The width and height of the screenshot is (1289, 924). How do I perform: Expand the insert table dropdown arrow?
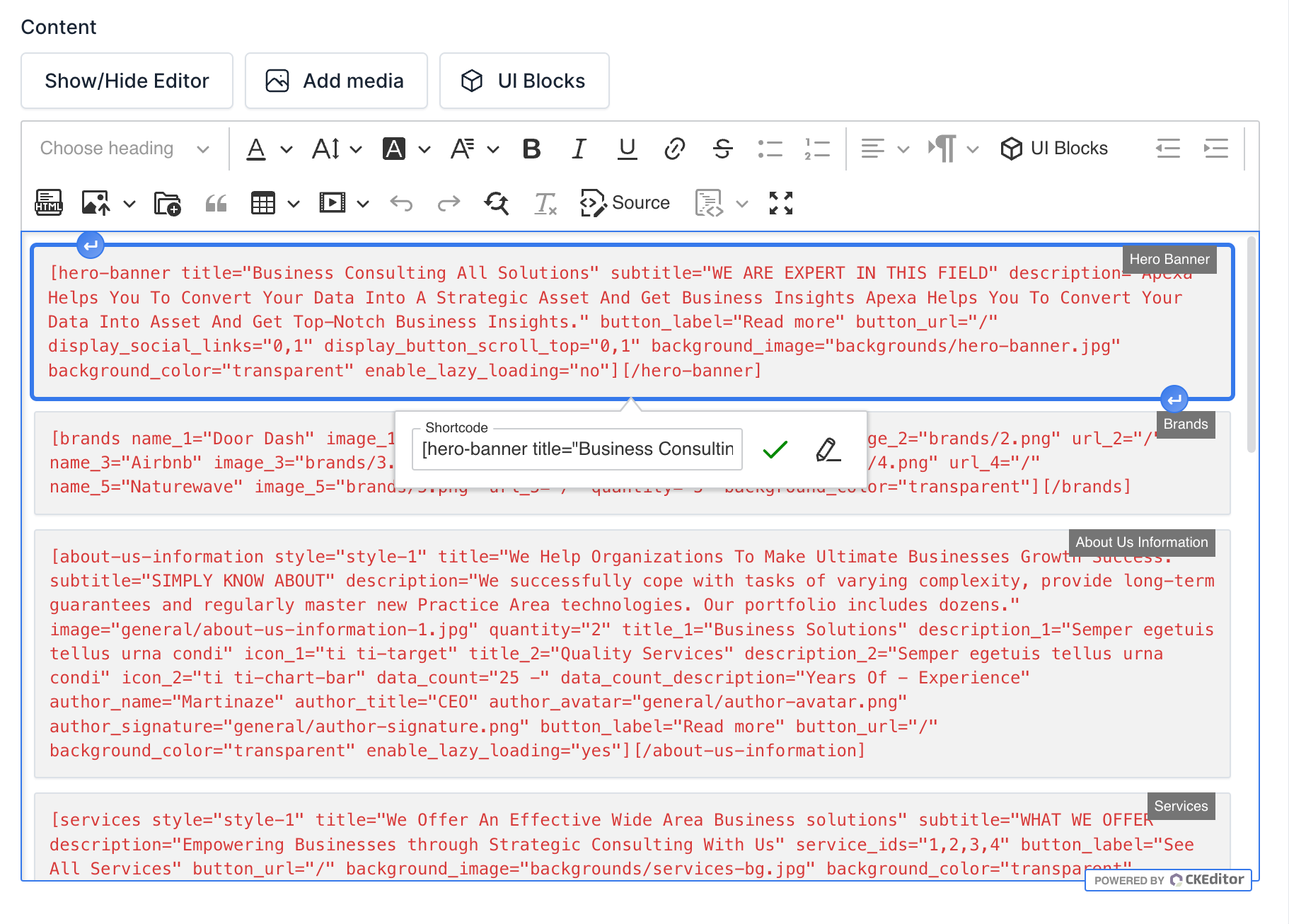pos(294,204)
